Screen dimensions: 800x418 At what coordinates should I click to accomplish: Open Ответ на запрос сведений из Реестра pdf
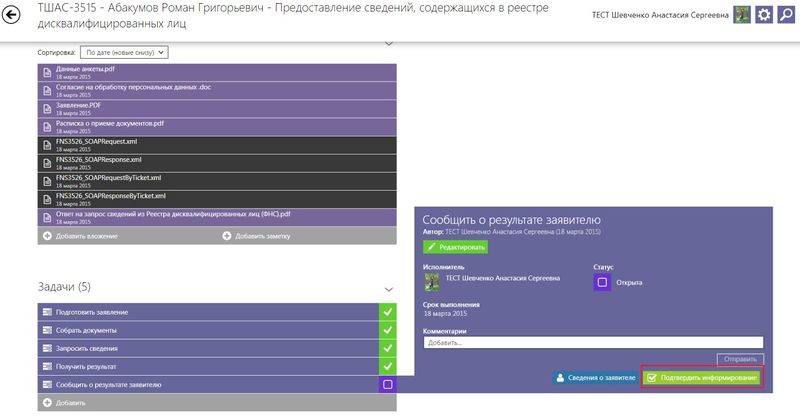[x=217, y=217]
